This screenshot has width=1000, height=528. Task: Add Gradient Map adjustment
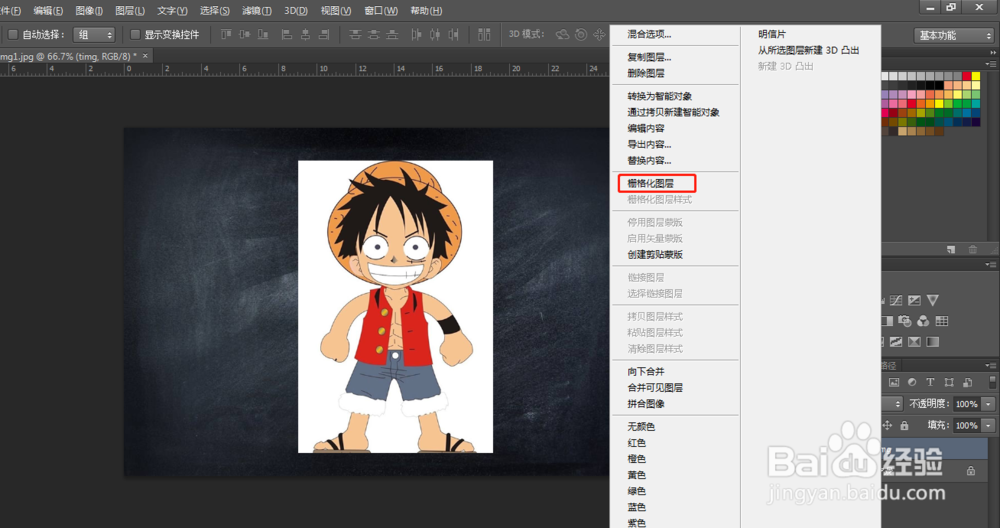click(932, 342)
